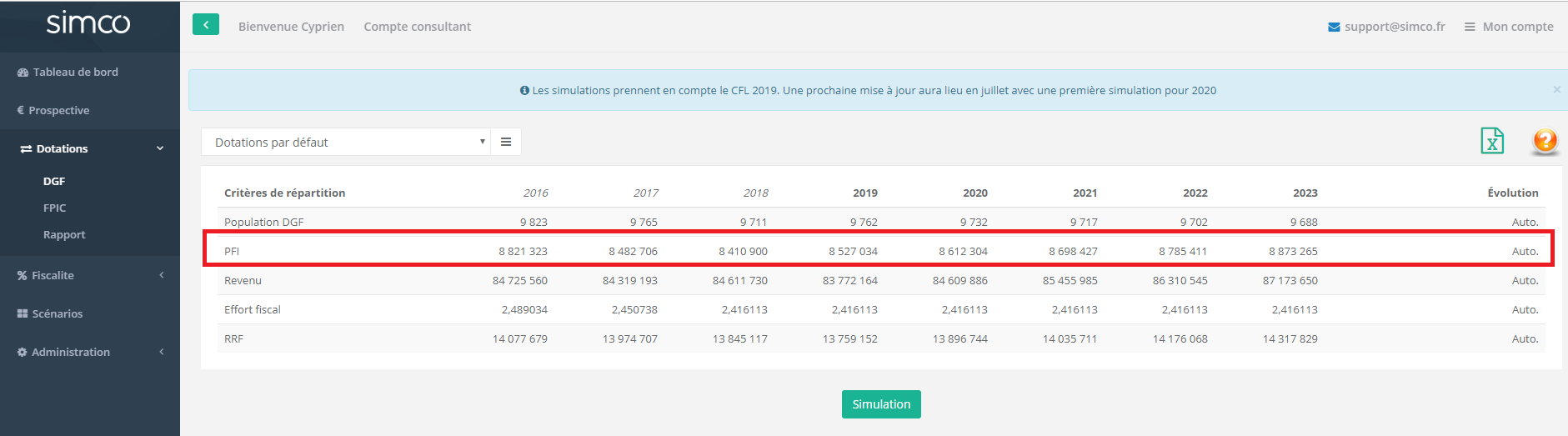Open Rapport under Dotations
Image resolution: width=1568 pixels, height=436 pixels.
(64, 234)
